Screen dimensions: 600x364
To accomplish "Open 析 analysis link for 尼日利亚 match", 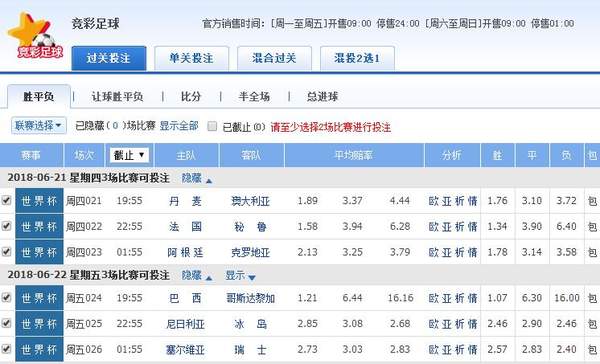I will [x=460, y=324].
